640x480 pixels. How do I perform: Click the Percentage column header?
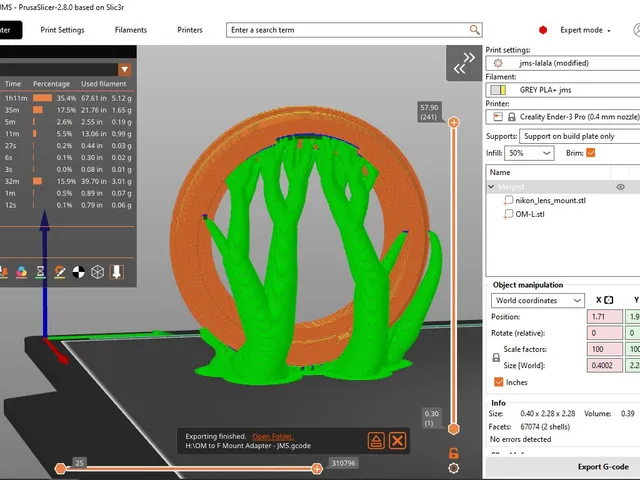[x=51, y=84]
